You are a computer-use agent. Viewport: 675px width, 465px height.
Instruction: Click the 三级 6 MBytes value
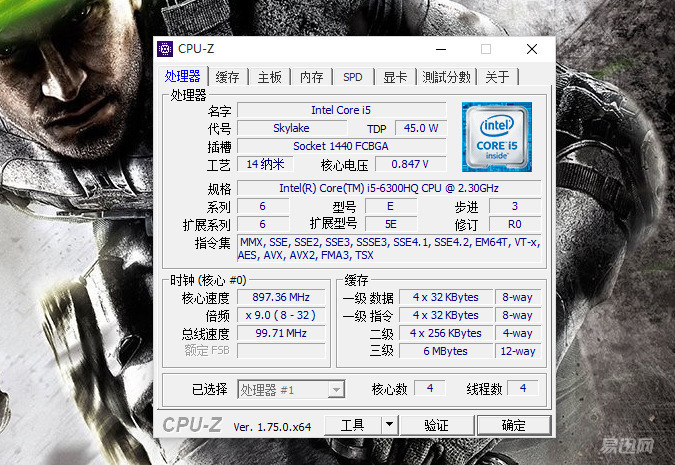pos(446,351)
